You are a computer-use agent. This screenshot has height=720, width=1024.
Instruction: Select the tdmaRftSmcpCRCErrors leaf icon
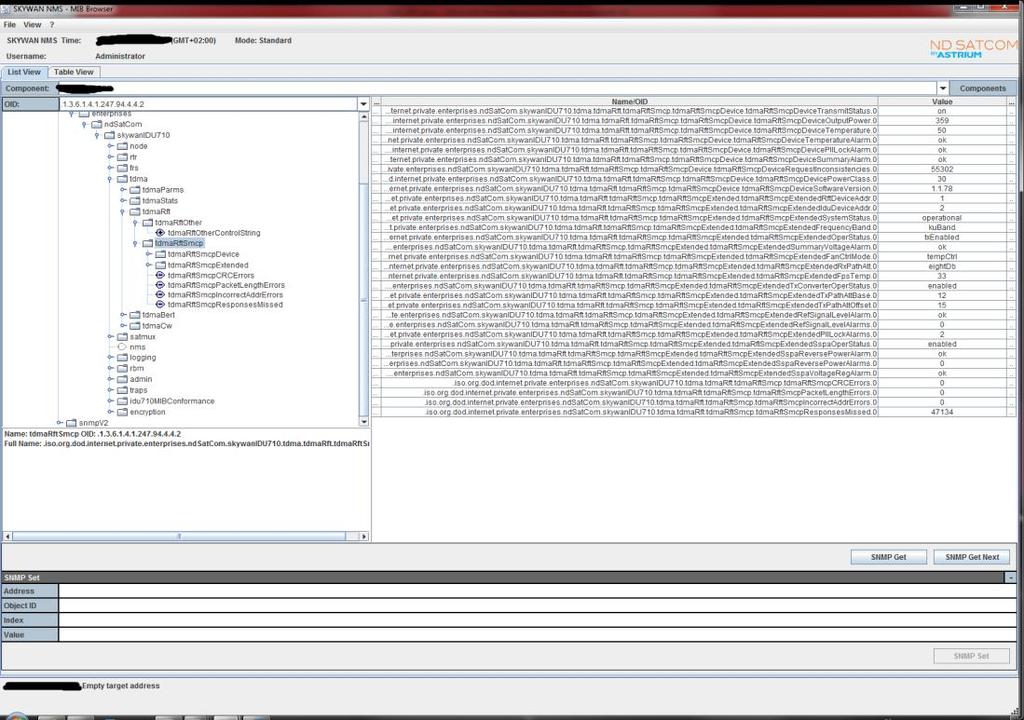(x=160, y=276)
